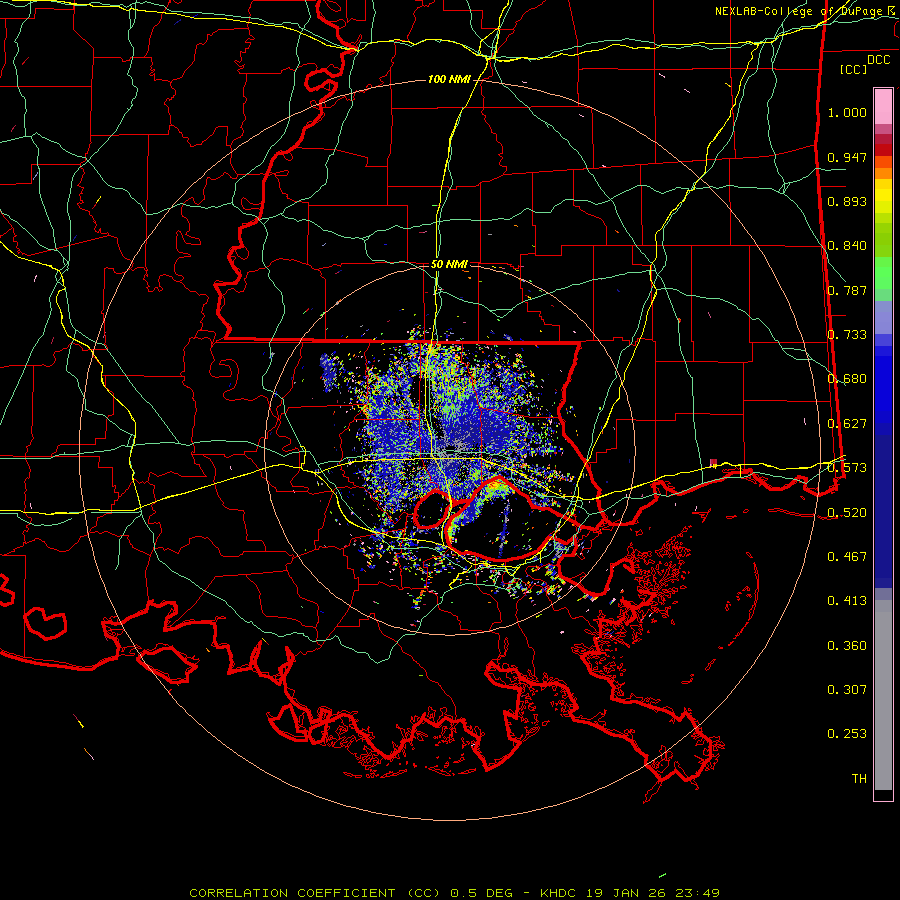Click the 0.360 scale value

pyautogui.click(x=847, y=646)
